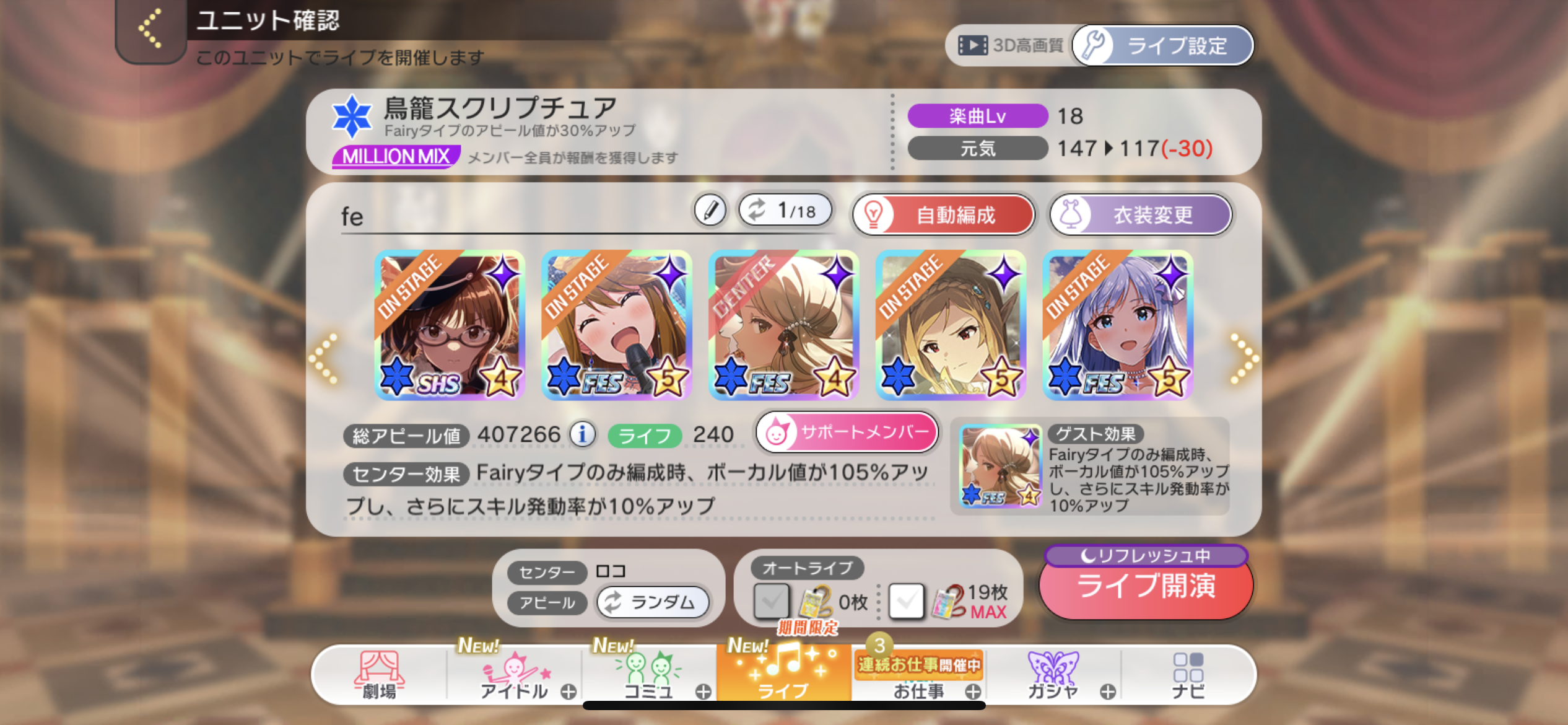Switch unit via the 1/18 selector

(x=785, y=211)
